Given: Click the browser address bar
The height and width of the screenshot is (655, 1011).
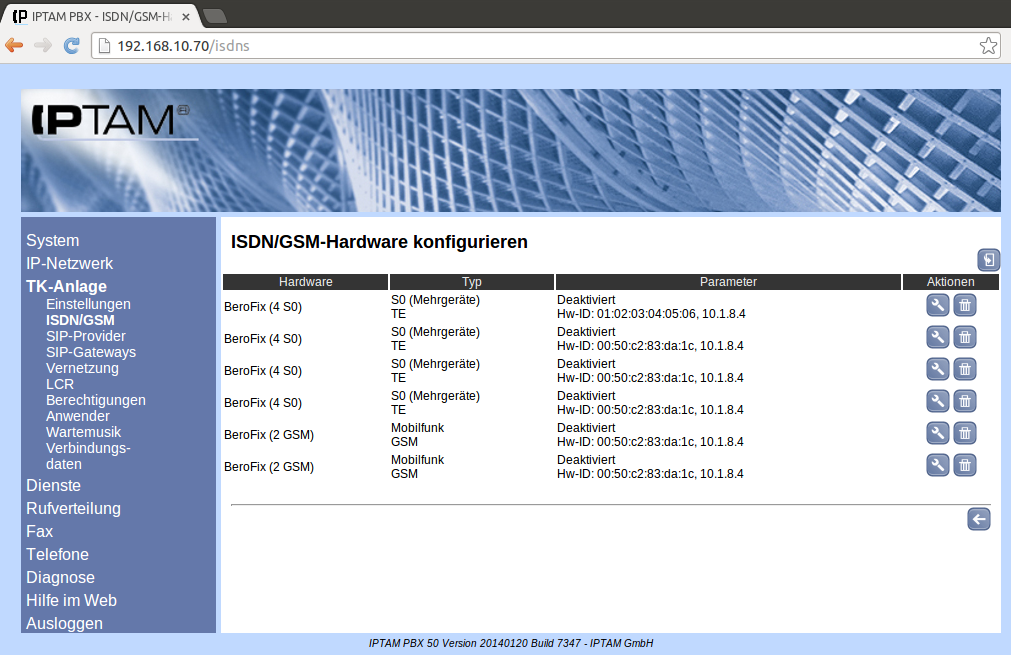Looking at the screenshot, I should pos(540,45).
